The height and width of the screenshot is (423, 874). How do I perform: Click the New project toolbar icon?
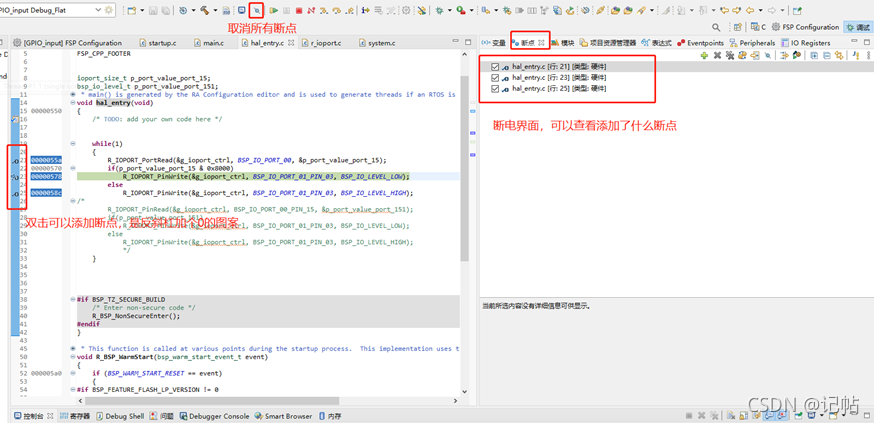click(x=132, y=10)
